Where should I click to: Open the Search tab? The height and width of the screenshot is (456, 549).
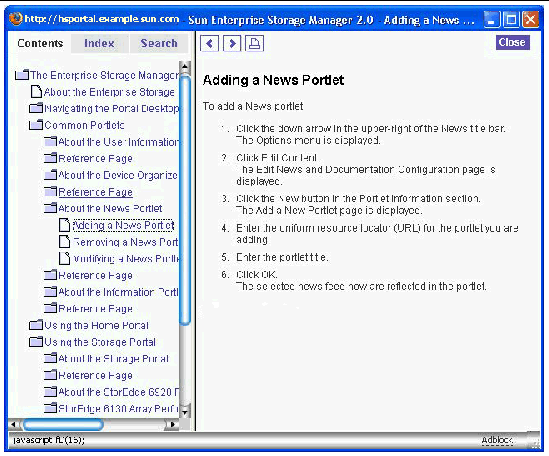click(x=159, y=43)
